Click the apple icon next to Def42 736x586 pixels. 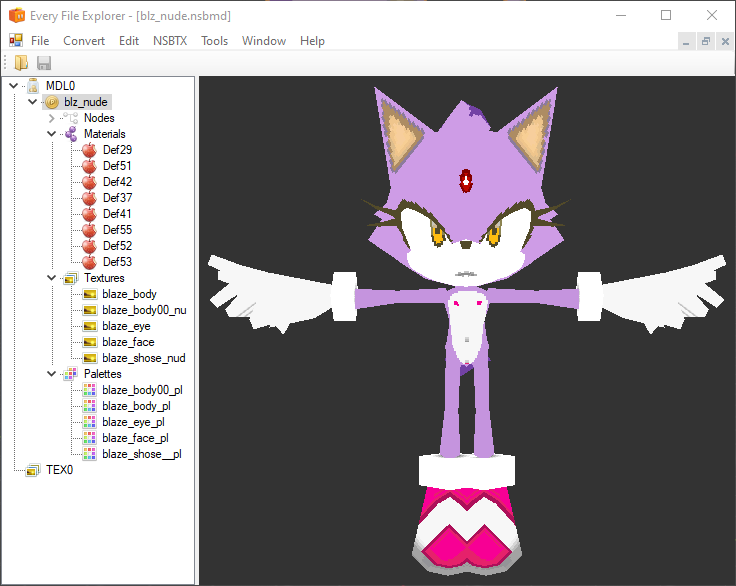tap(89, 182)
